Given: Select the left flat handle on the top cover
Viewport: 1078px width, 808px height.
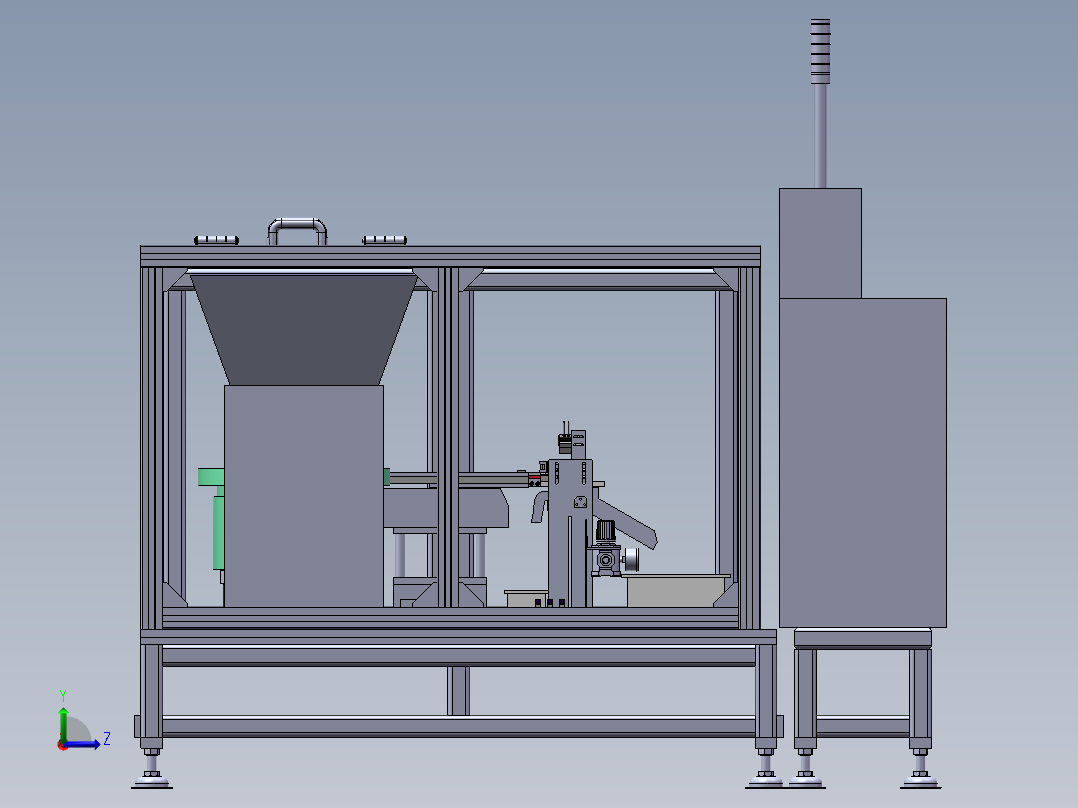Looking at the screenshot, I should (x=217, y=240).
